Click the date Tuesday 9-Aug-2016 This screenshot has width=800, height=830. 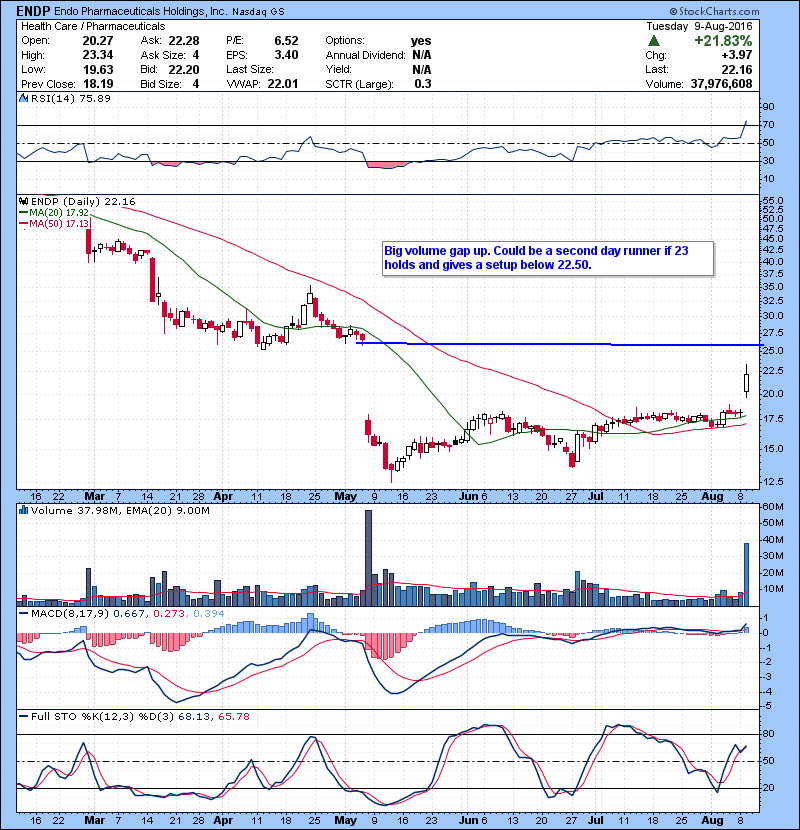coord(699,26)
